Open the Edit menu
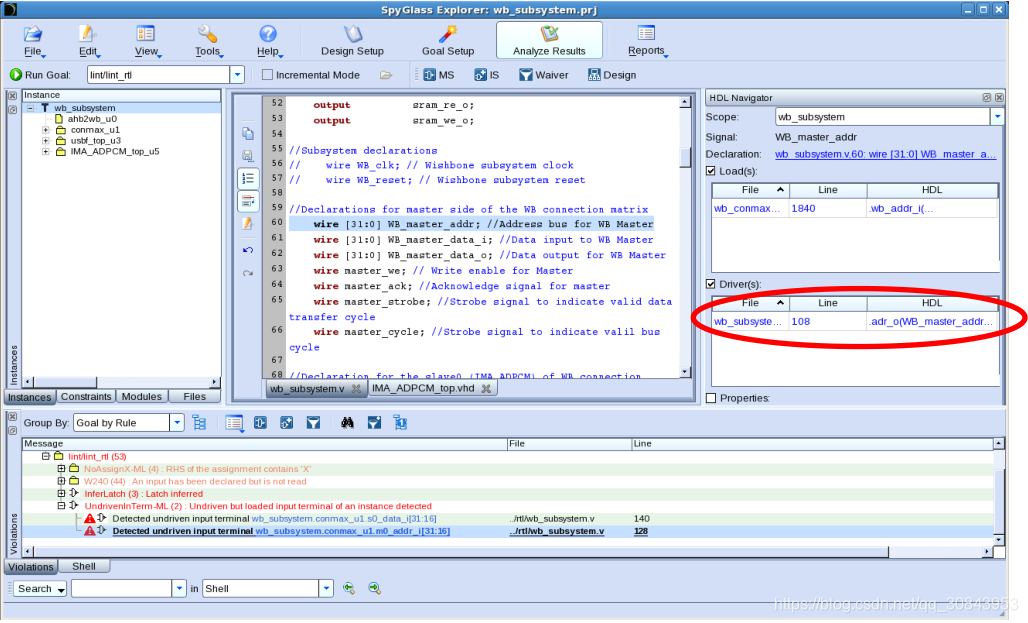 click(x=88, y=41)
